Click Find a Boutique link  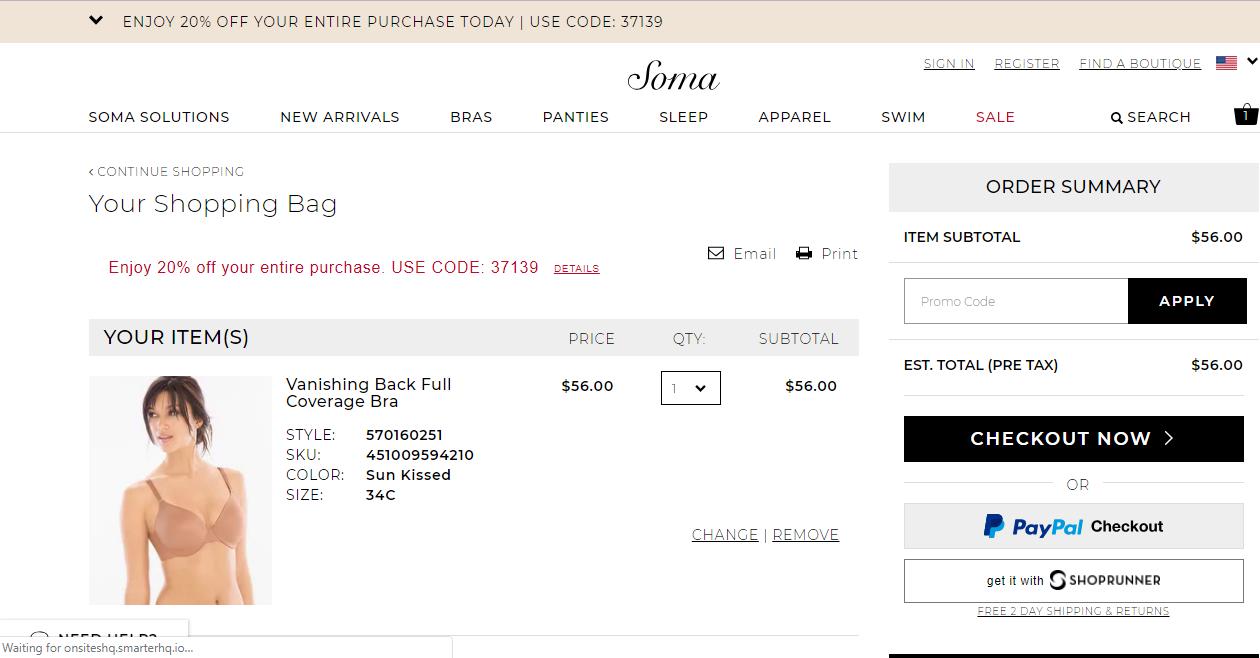point(1140,63)
